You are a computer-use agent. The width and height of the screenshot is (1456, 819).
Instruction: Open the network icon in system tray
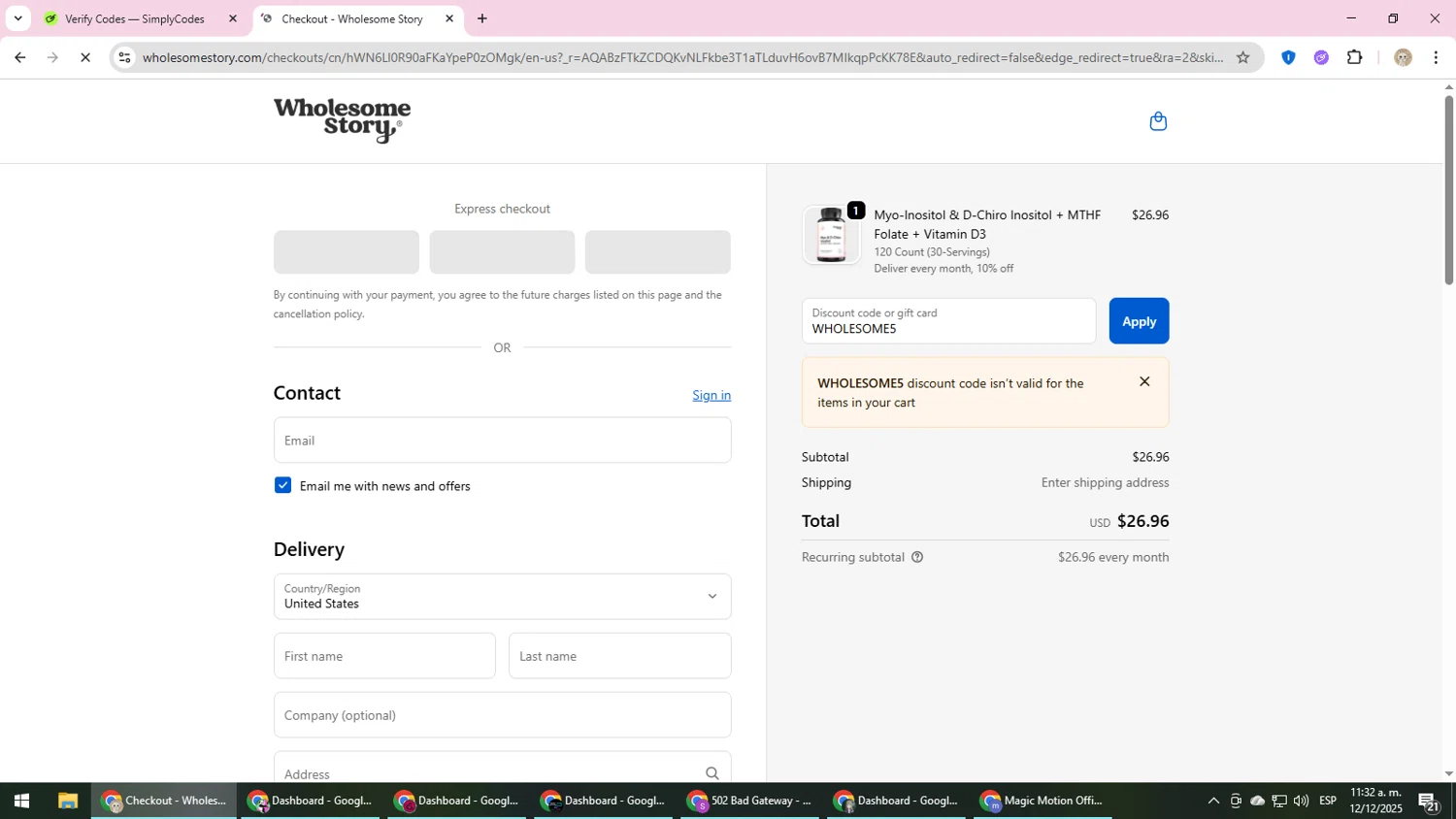coord(1279,801)
